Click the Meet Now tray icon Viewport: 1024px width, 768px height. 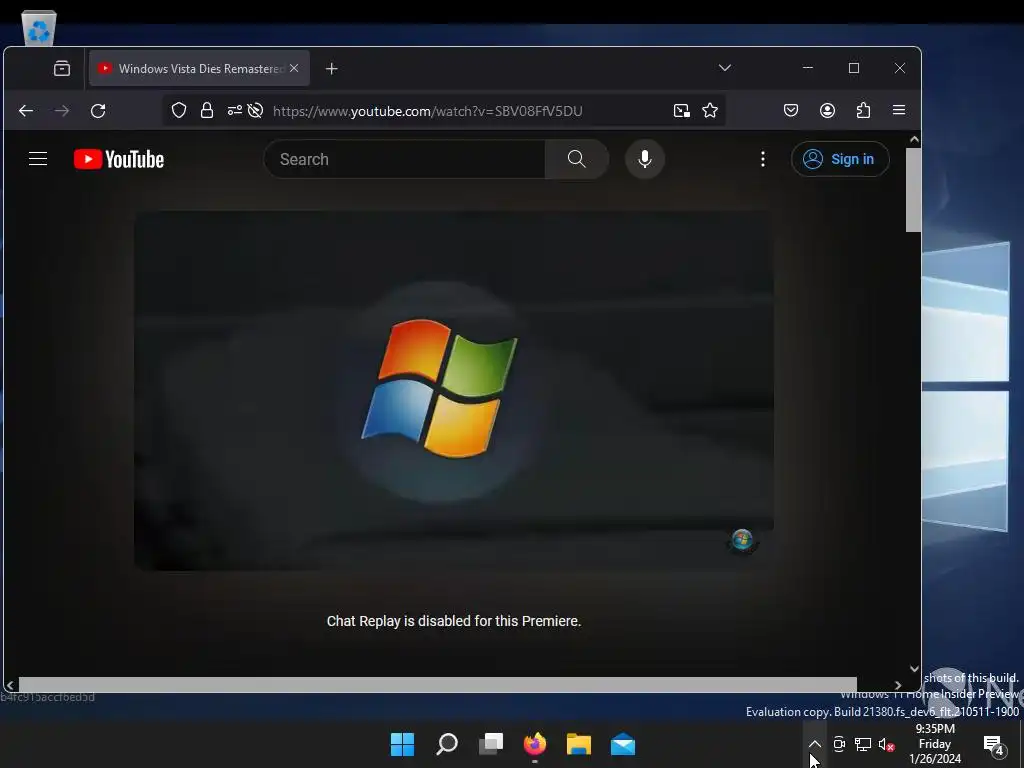click(839, 744)
